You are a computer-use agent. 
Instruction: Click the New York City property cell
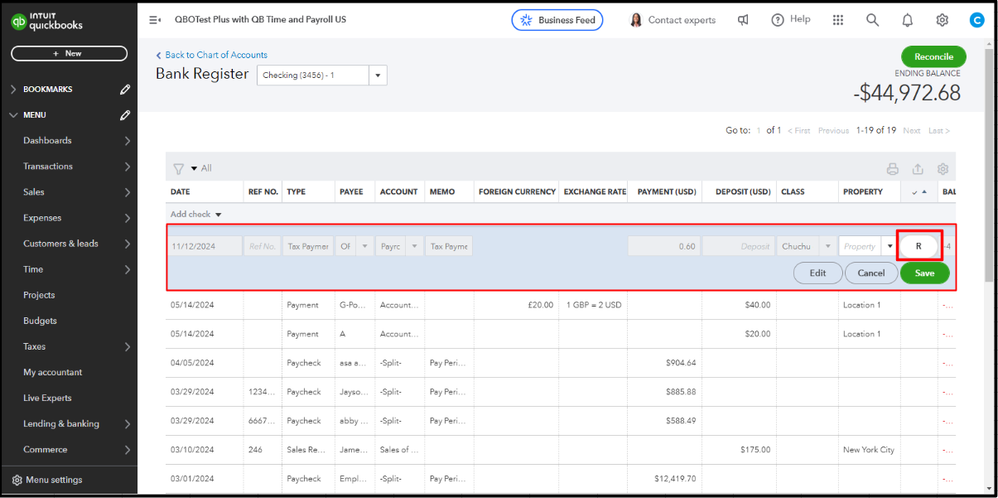[x=869, y=450]
